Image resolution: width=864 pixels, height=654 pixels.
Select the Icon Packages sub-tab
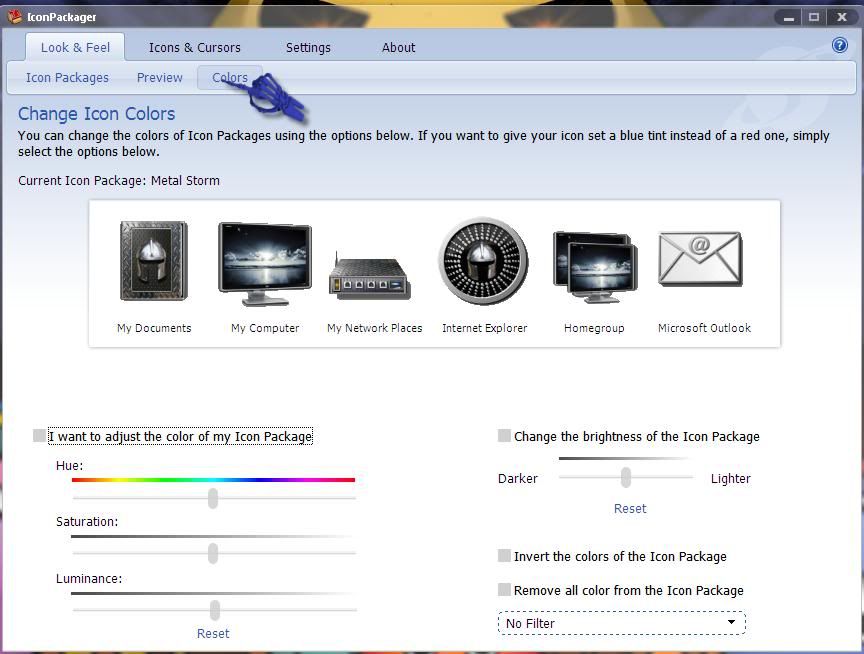[x=67, y=78]
